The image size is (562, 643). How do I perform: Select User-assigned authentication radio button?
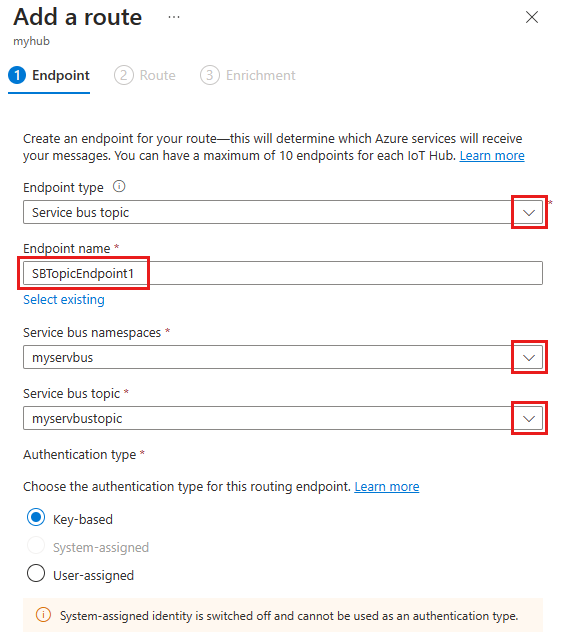pyautogui.click(x=36, y=573)
